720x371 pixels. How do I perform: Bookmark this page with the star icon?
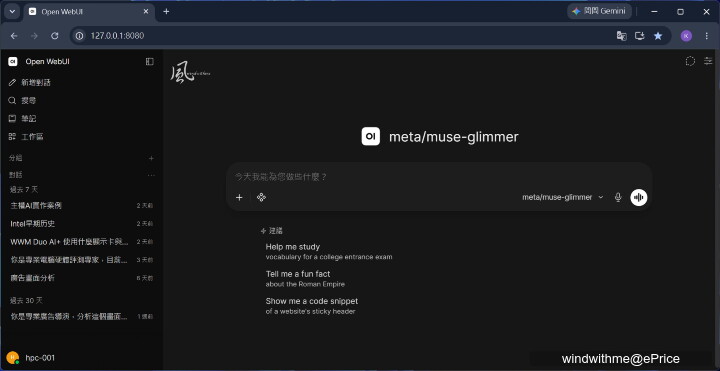tap(658, 36)
